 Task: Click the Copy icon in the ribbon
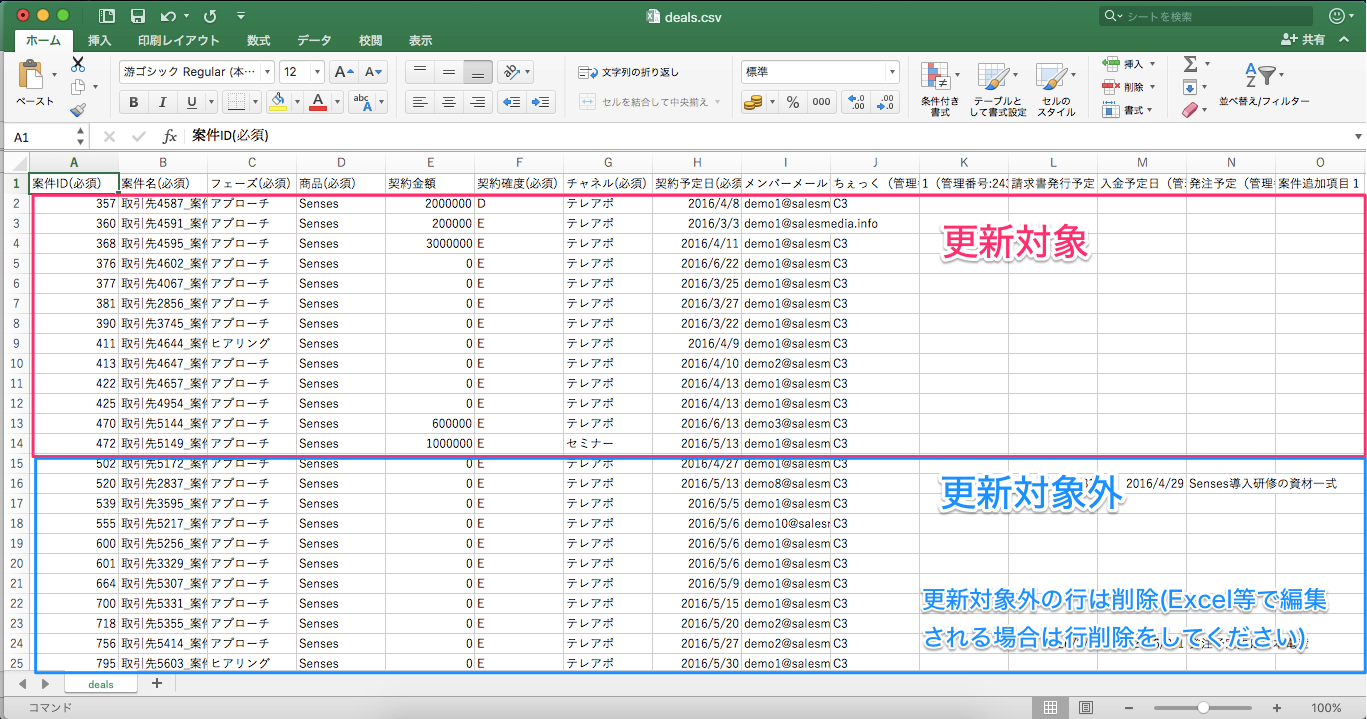click(x=78, y=88)
